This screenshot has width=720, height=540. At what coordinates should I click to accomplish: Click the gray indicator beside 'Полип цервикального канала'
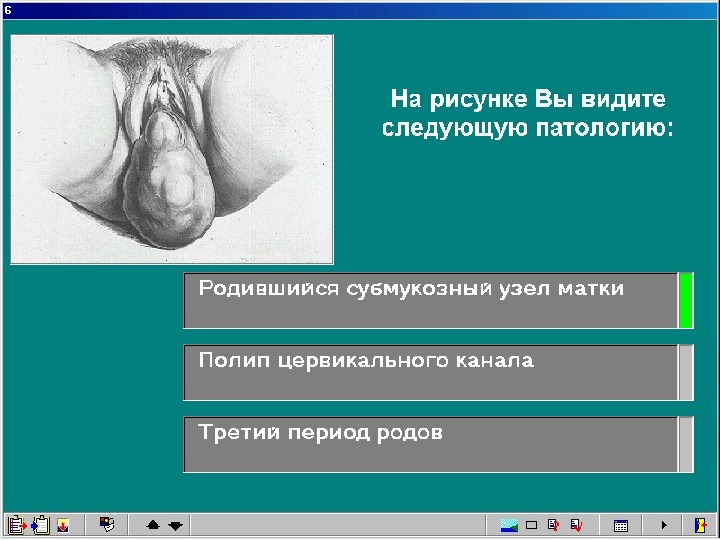click(x=686, y=373)
